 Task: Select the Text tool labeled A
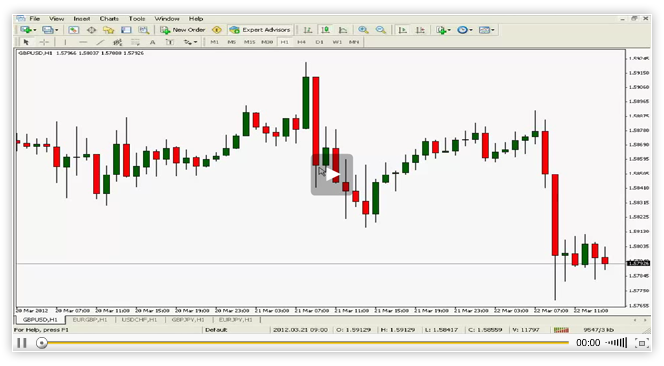152,42
